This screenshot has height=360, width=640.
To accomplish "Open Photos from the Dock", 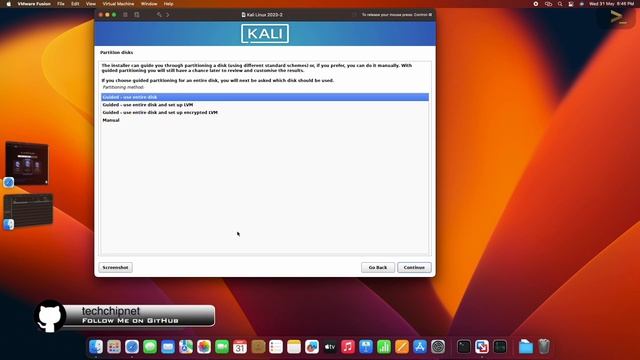I will click(x=204, y=347).
